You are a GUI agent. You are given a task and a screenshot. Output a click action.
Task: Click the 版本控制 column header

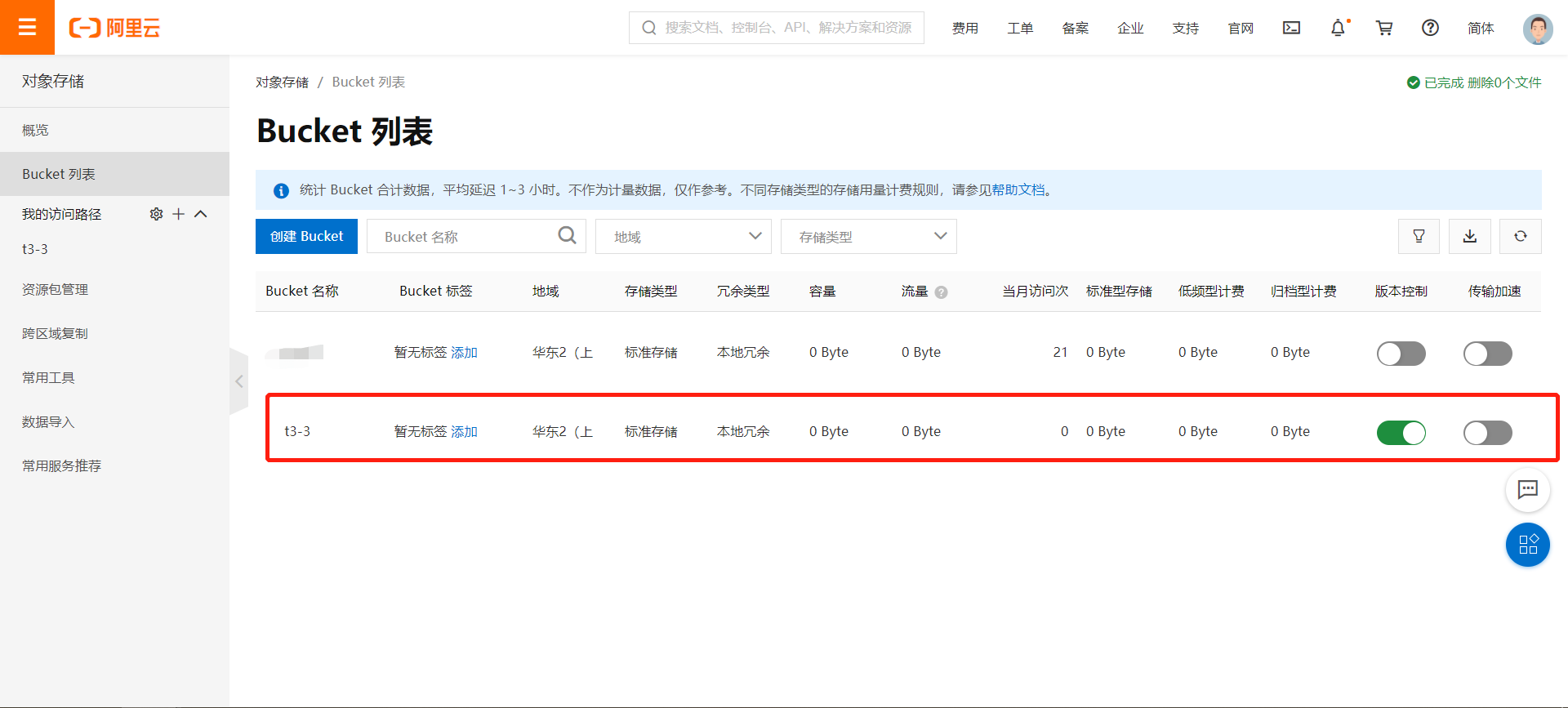point(1401,291)
